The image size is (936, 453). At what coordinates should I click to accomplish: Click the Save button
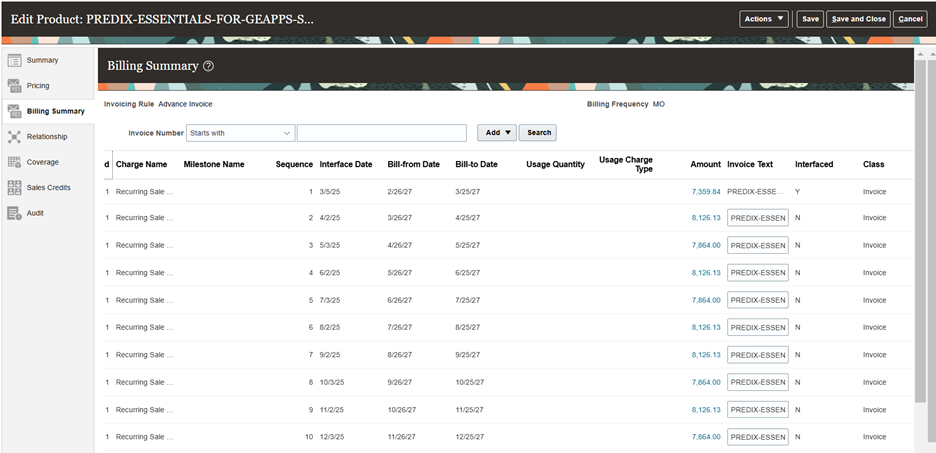(x=810, y=19)
